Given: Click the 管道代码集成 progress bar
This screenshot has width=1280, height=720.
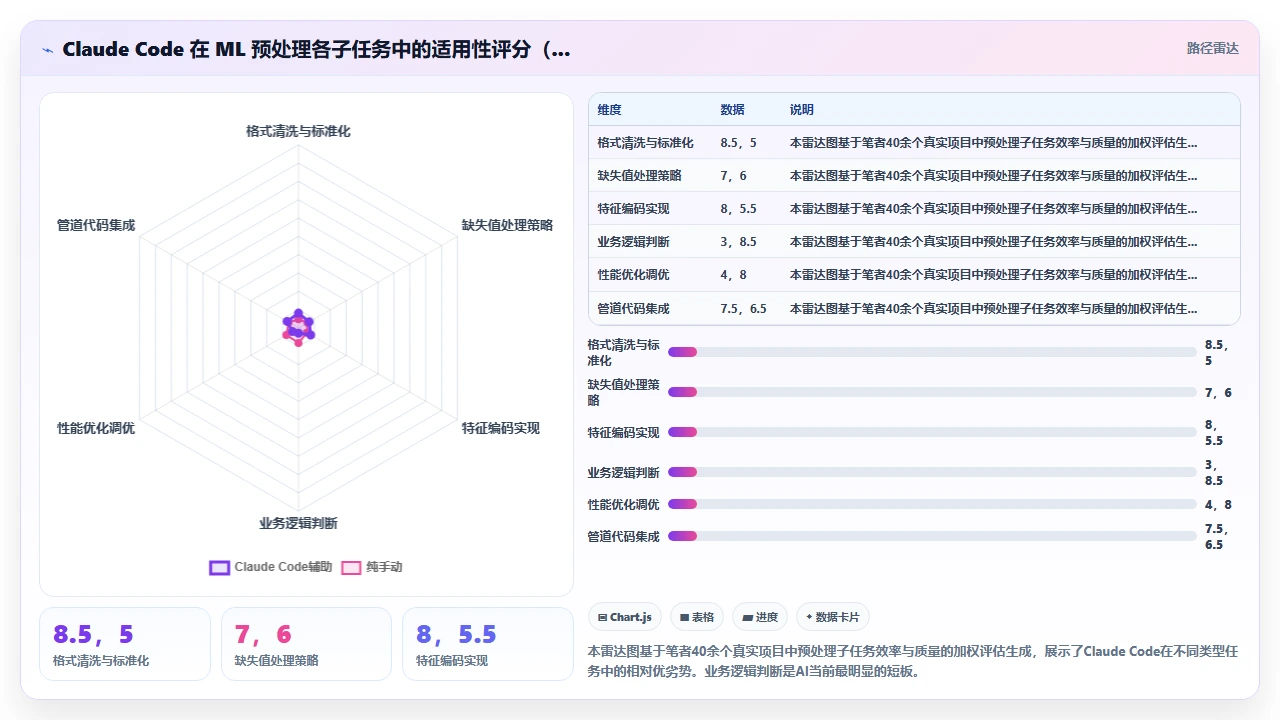Looking at the screenshot, I should pos(932,536).
